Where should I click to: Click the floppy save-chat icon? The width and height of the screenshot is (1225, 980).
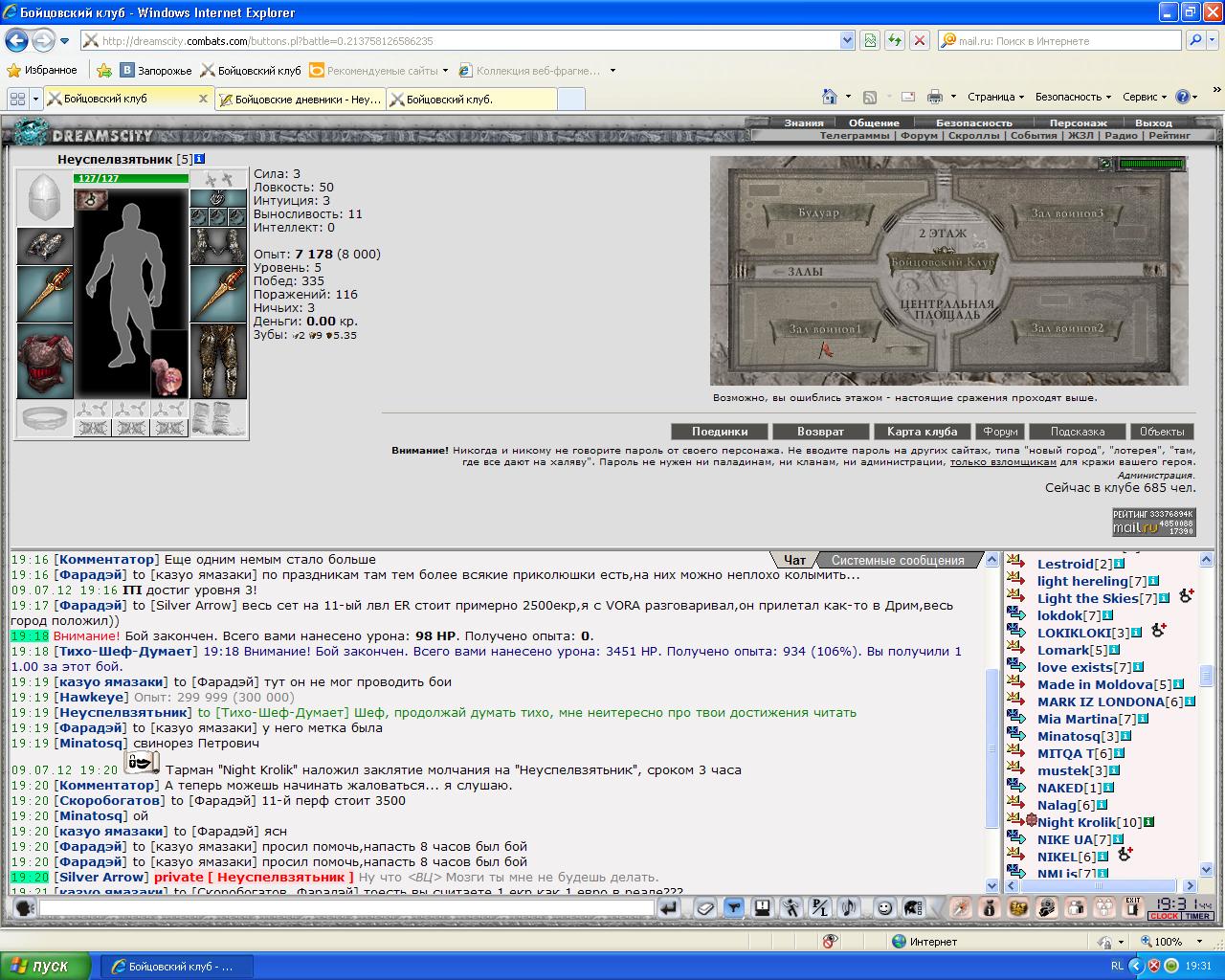point(763,907)
